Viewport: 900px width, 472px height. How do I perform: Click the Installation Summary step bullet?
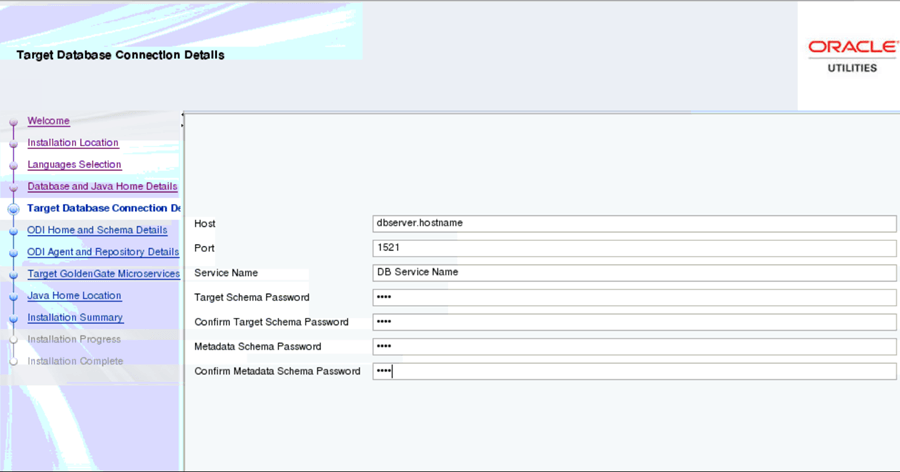pos(14,318)
